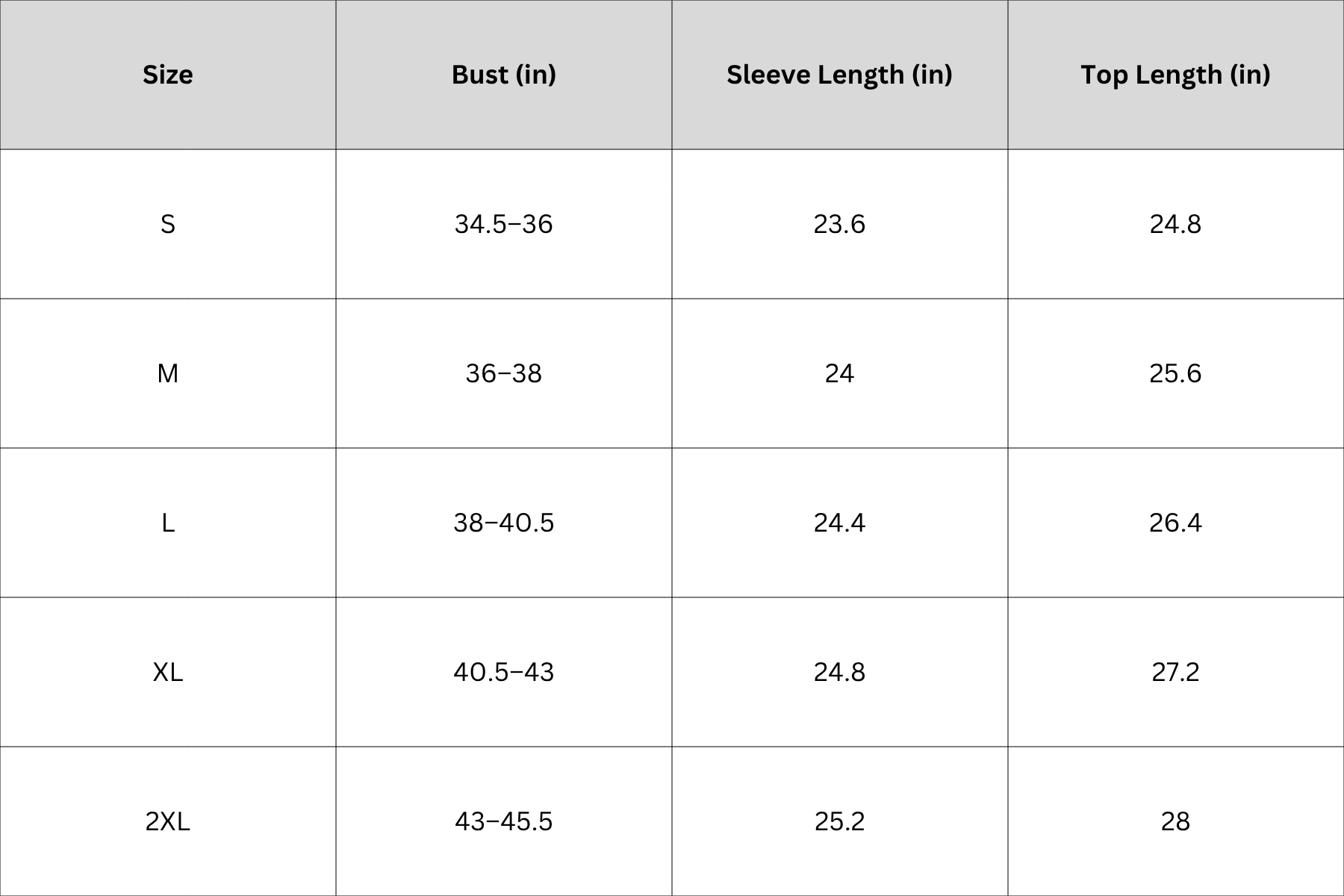Click the 27.2 top length cell
Viewport: 1344px width, 896px height.
tap(1176, 672)
